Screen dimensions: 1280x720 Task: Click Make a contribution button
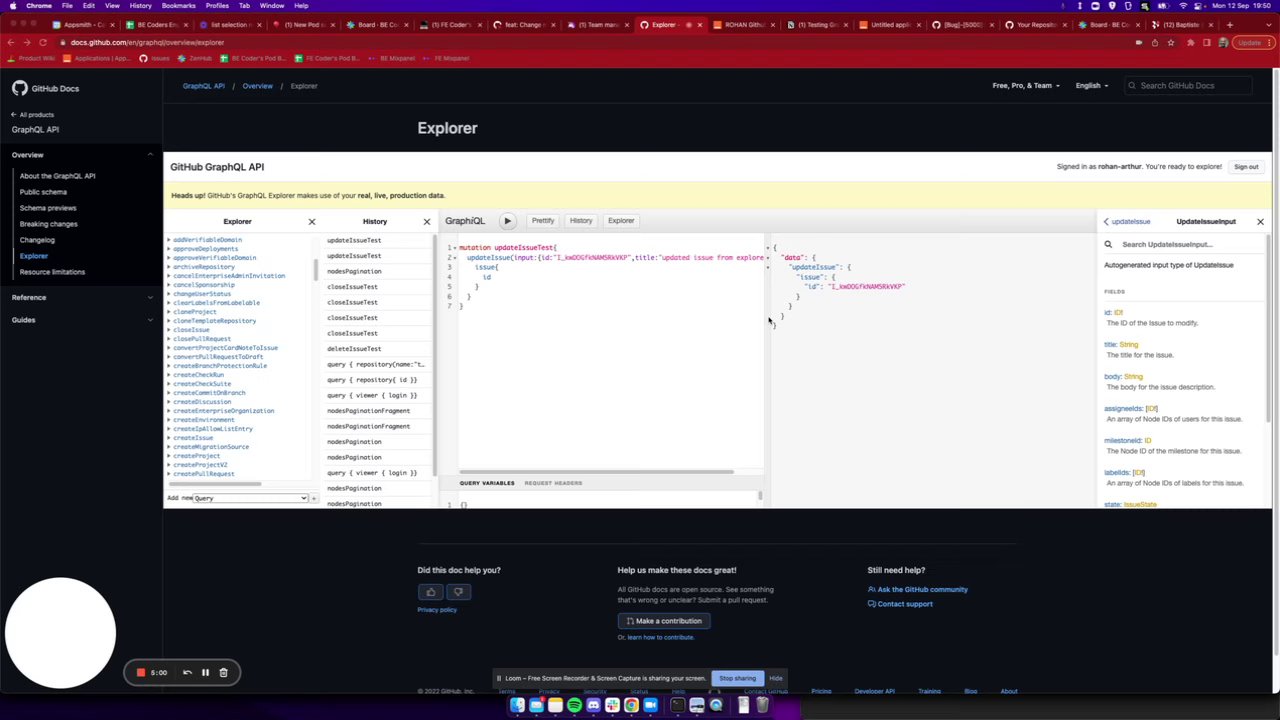click(664, 621)
